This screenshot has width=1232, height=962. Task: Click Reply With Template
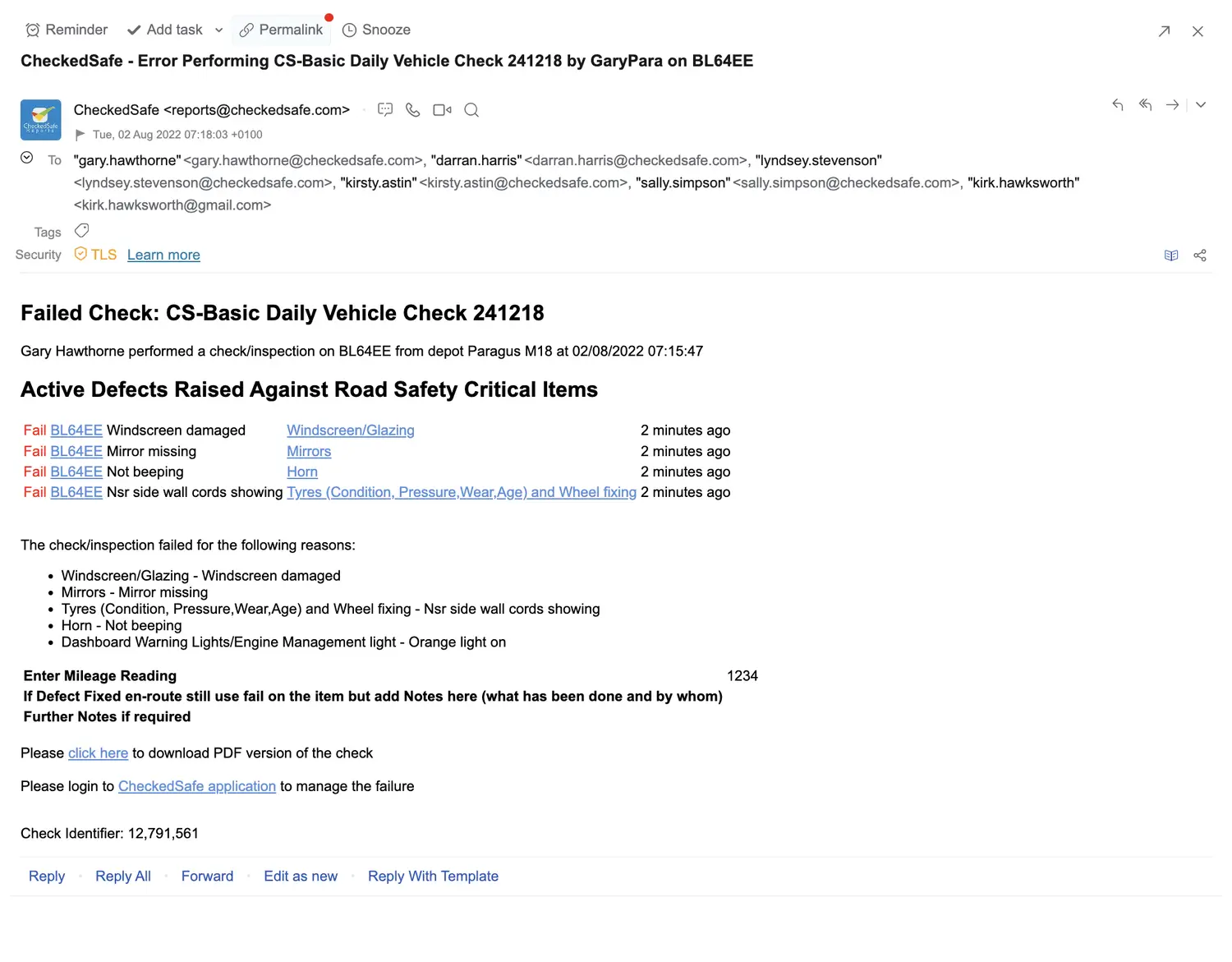[x=433, y=877]
